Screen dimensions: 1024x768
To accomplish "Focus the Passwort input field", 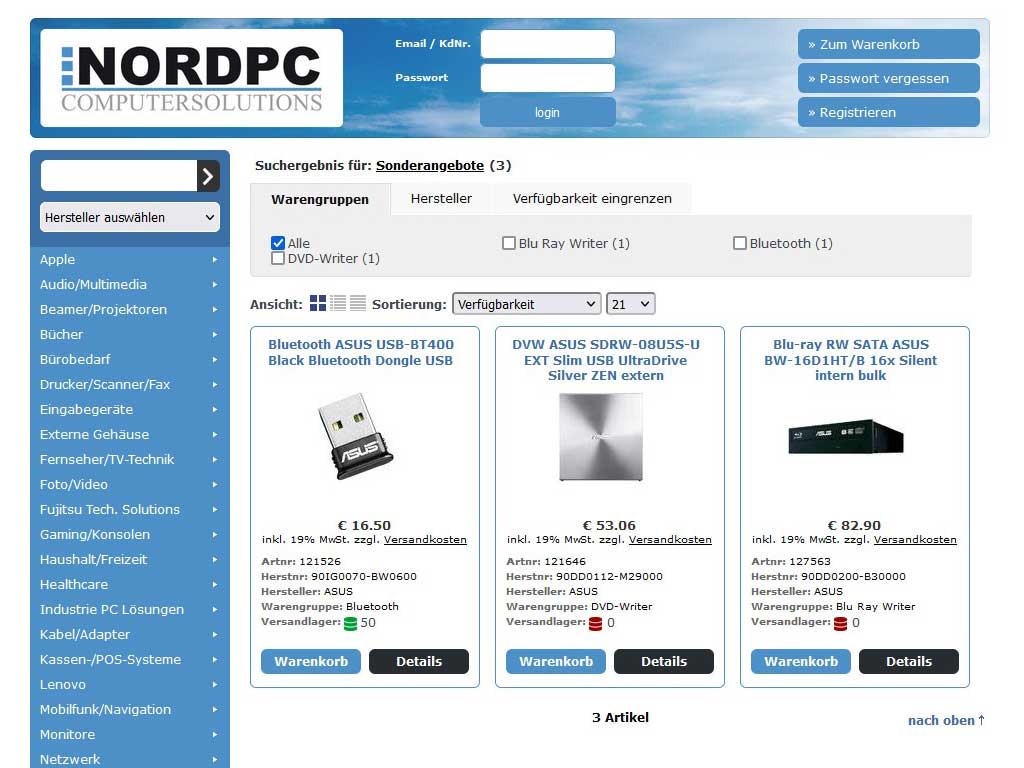I will pos(547,78).
